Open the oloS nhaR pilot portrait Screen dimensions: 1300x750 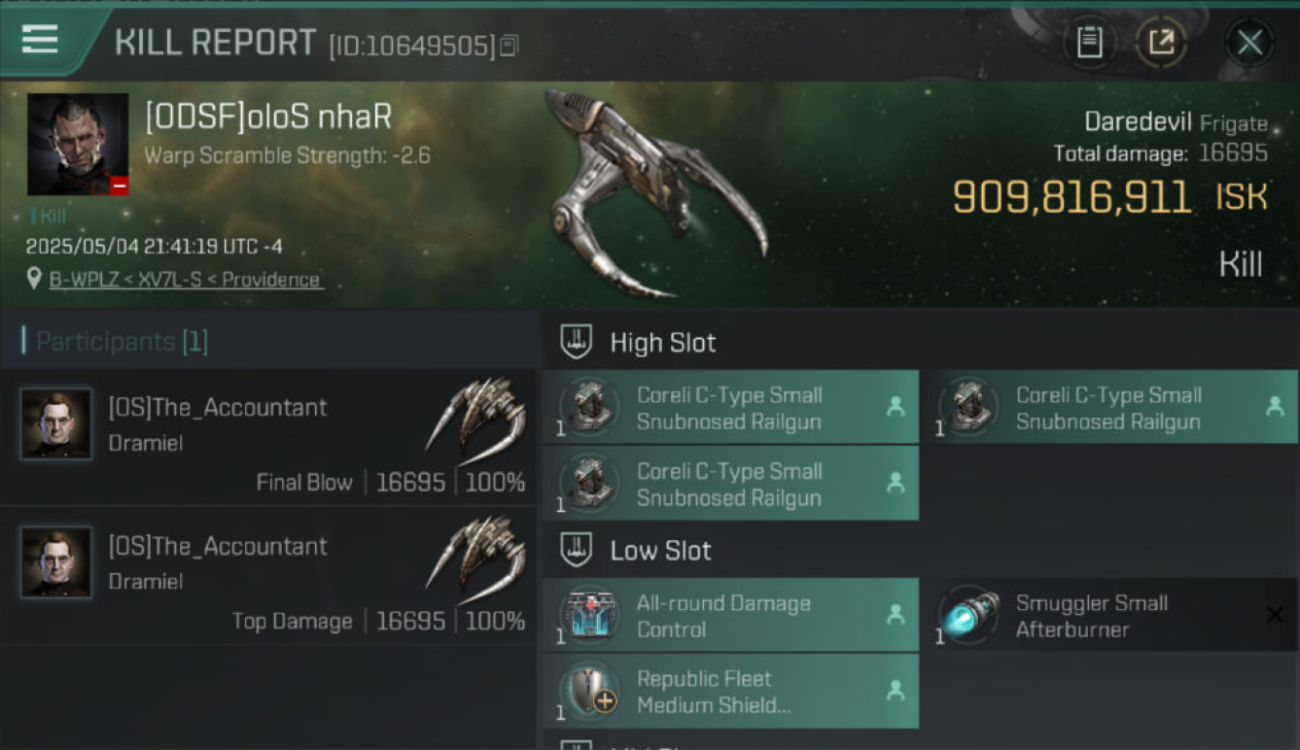(78, 144)
